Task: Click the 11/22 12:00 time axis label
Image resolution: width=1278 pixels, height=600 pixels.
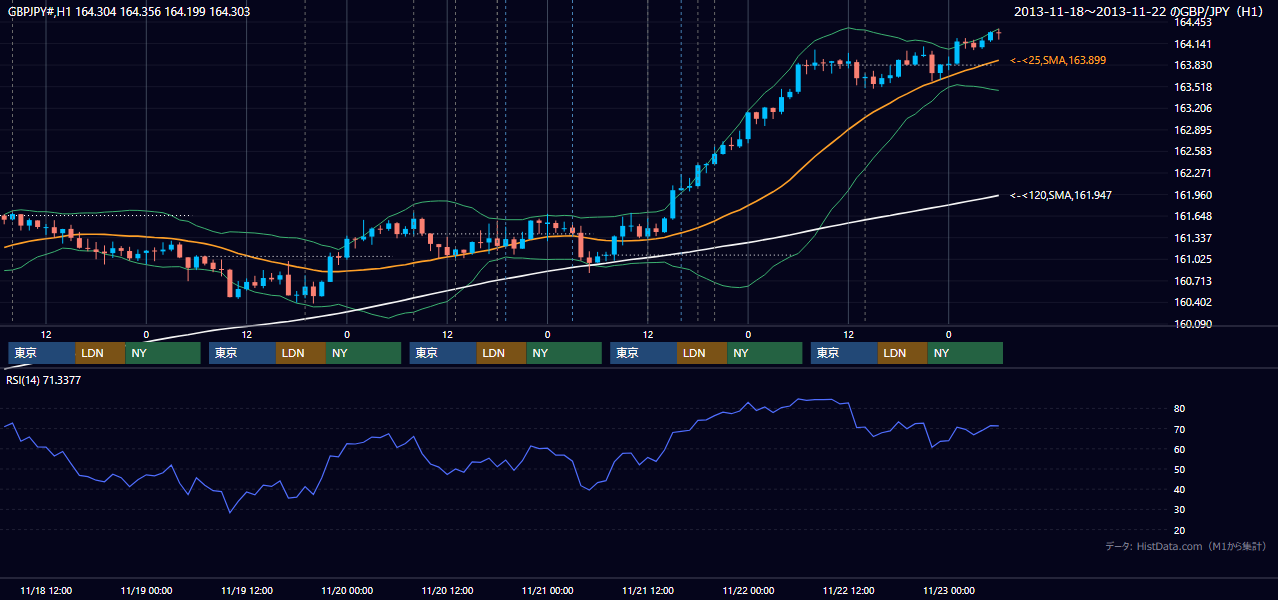Action: 848,590
